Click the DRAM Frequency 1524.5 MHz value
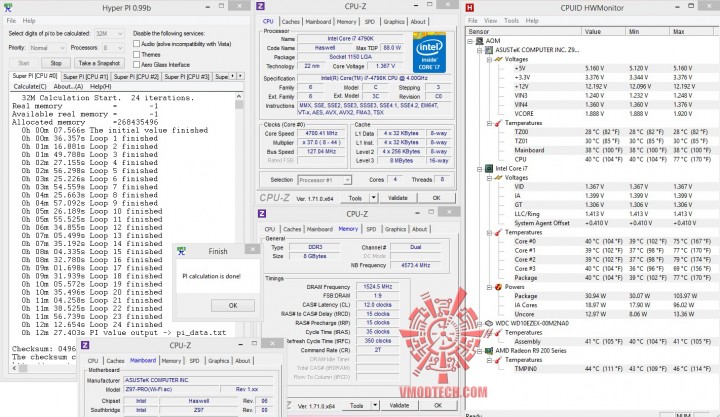The image size is (720, 417). tap(377, 287)
